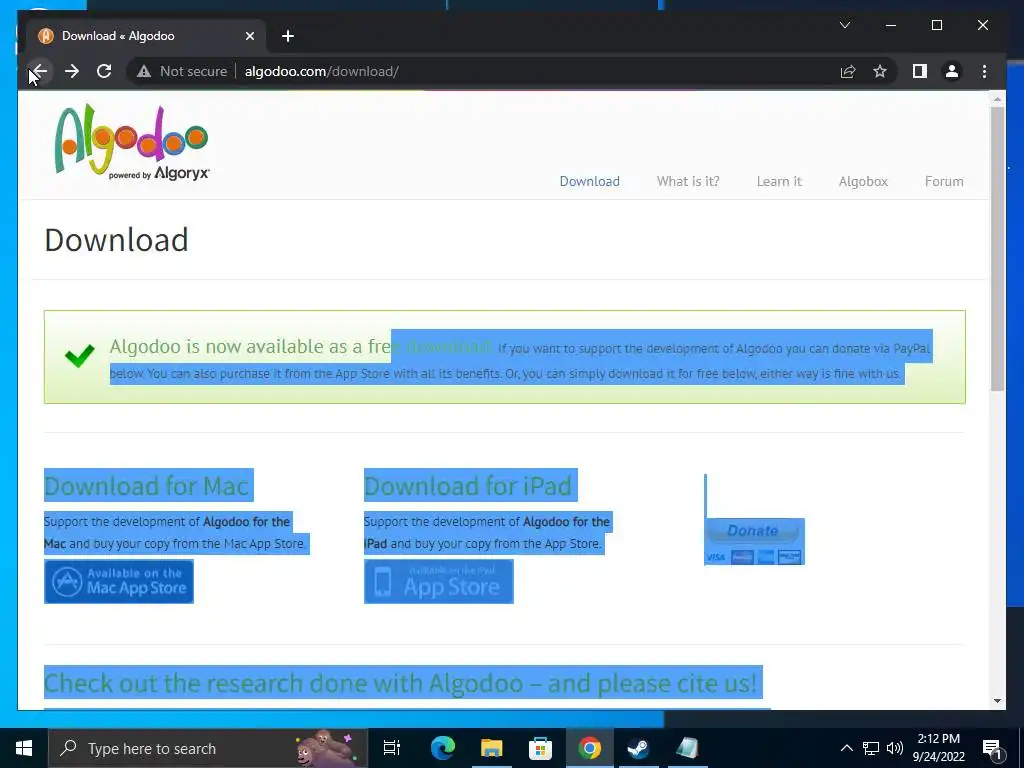This screenshot has height=768, width=1024.
Task: Expand the tab search chevron
Action: 844,25
